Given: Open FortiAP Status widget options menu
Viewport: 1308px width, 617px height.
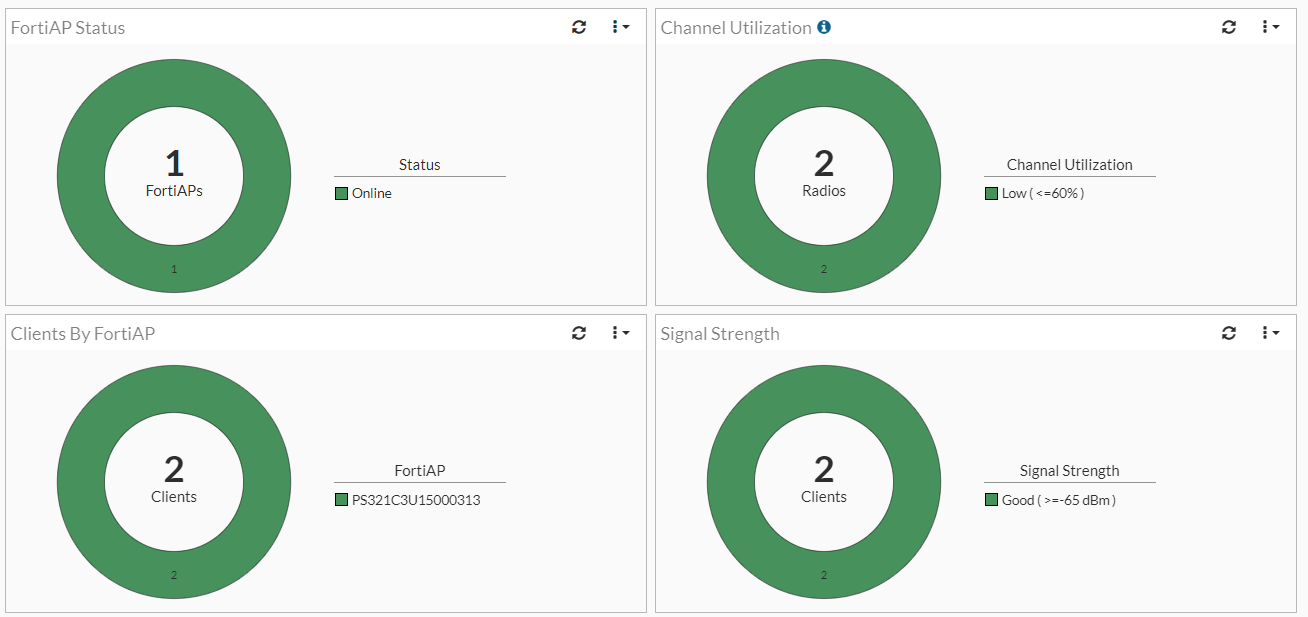Looking at the screenshot, I should [x=620, y=27].
